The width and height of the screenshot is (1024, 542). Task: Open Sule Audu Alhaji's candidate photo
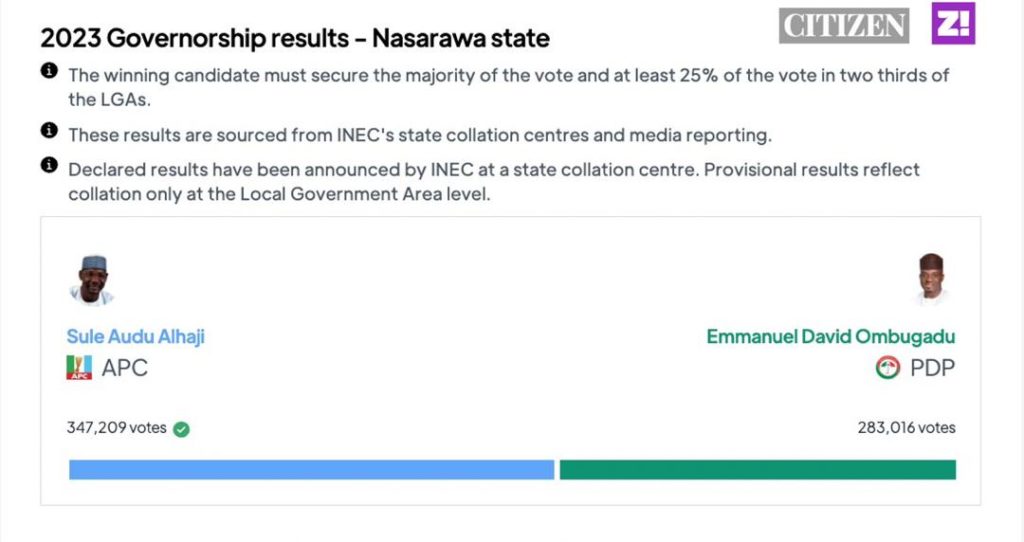click(x=91, y=280)
